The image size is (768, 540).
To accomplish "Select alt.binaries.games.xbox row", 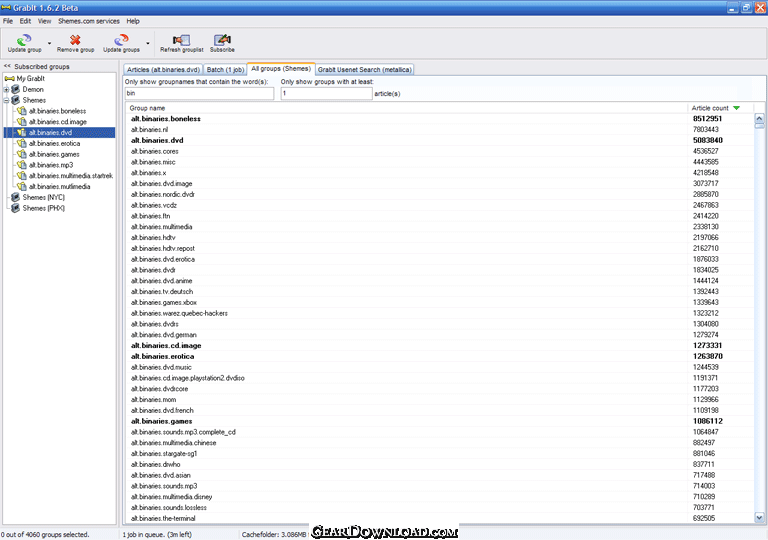I will (x=439, y=302).
